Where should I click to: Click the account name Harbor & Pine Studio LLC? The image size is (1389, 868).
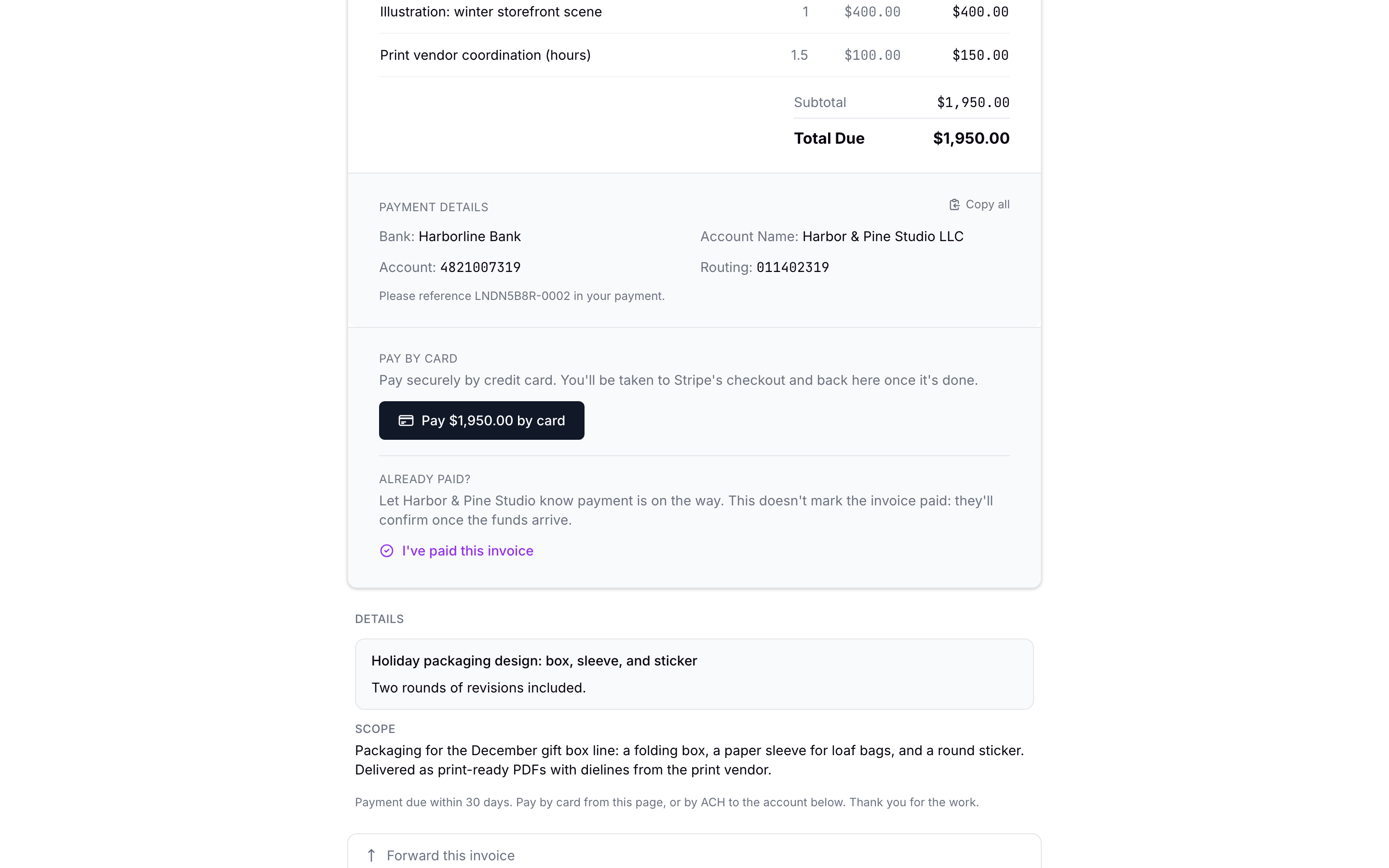[883, 236]
